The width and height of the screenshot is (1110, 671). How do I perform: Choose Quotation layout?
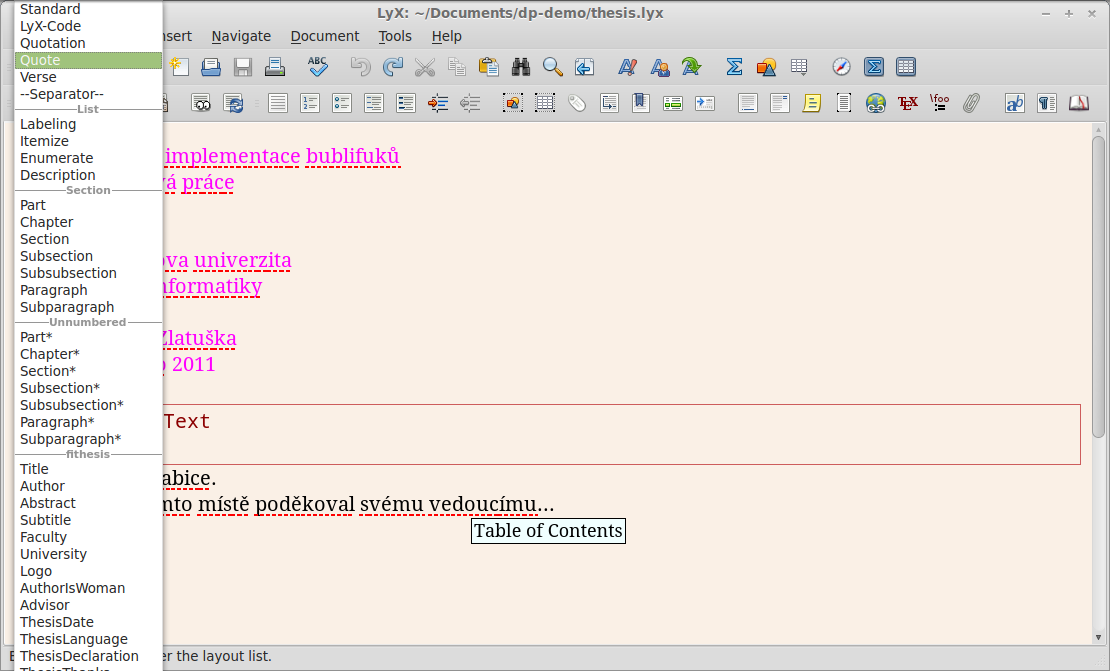click(x=88, y=43)
